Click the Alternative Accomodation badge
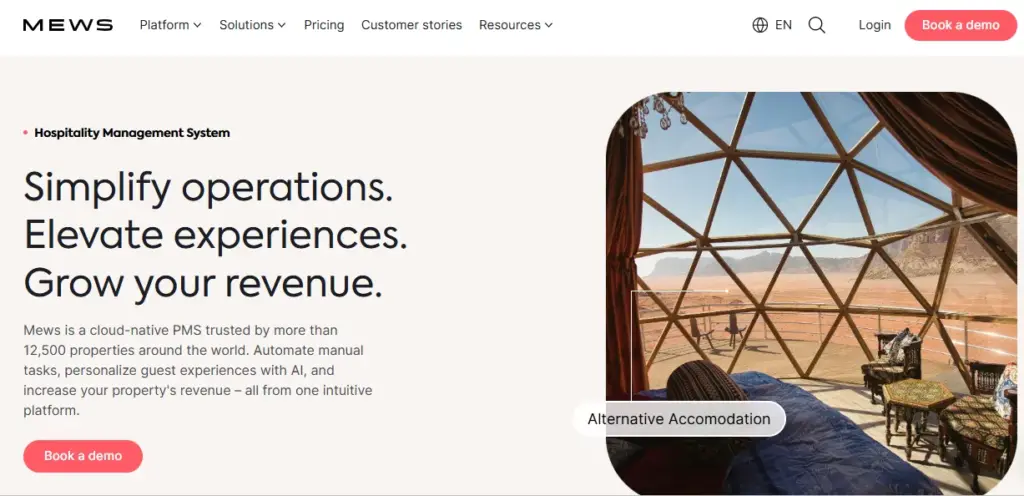1024x496 pixels. click(x=679, y=419)
